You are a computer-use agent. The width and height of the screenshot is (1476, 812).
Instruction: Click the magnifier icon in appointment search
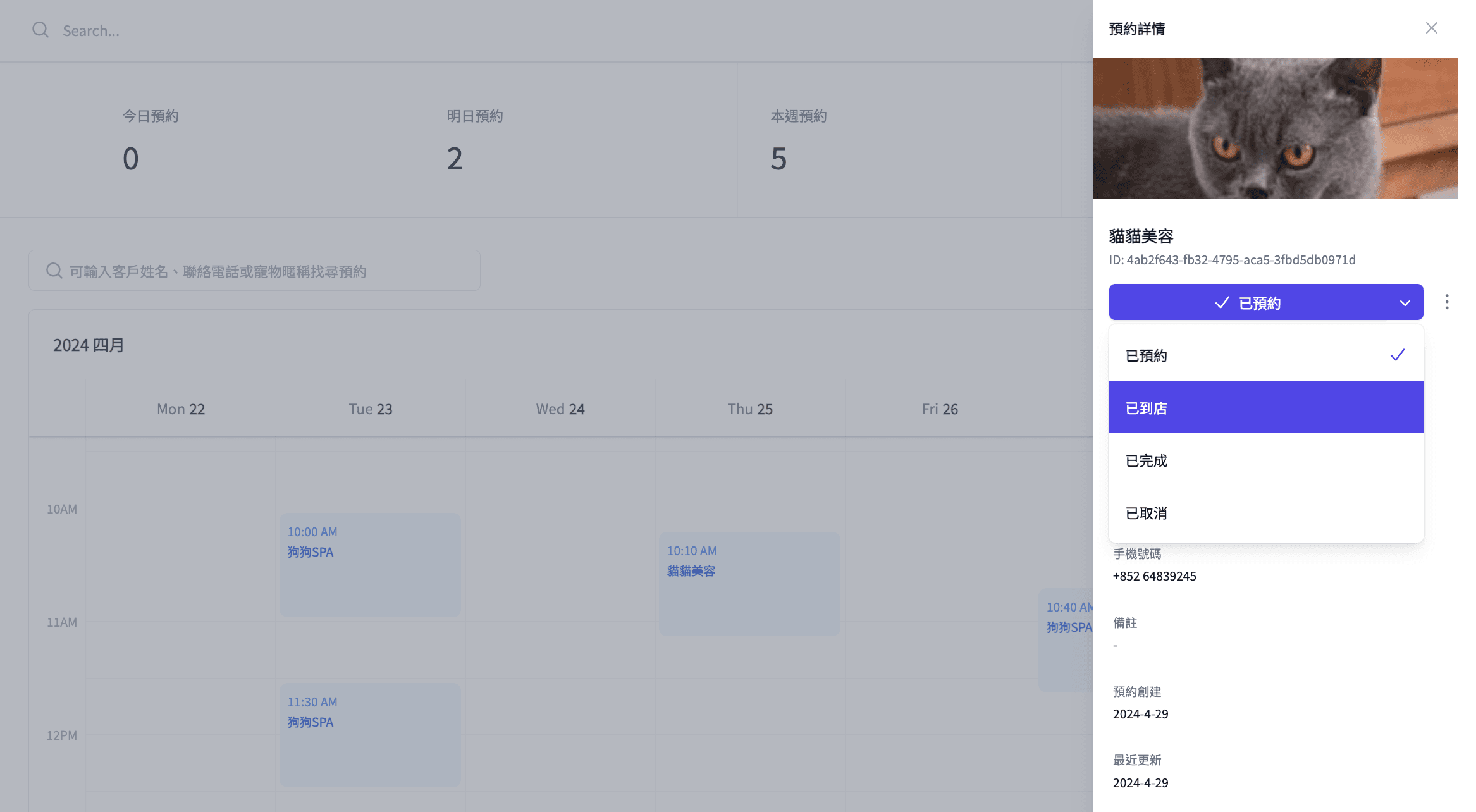pos(54,271)
